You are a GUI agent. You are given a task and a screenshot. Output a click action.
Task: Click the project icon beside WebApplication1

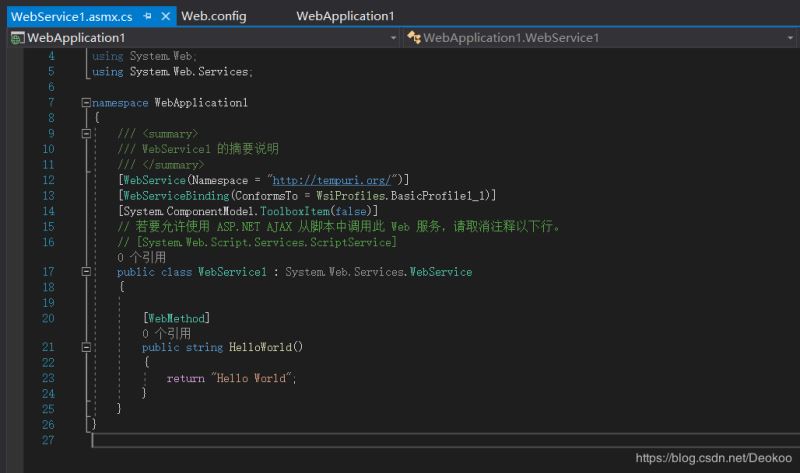pos(17,38)
